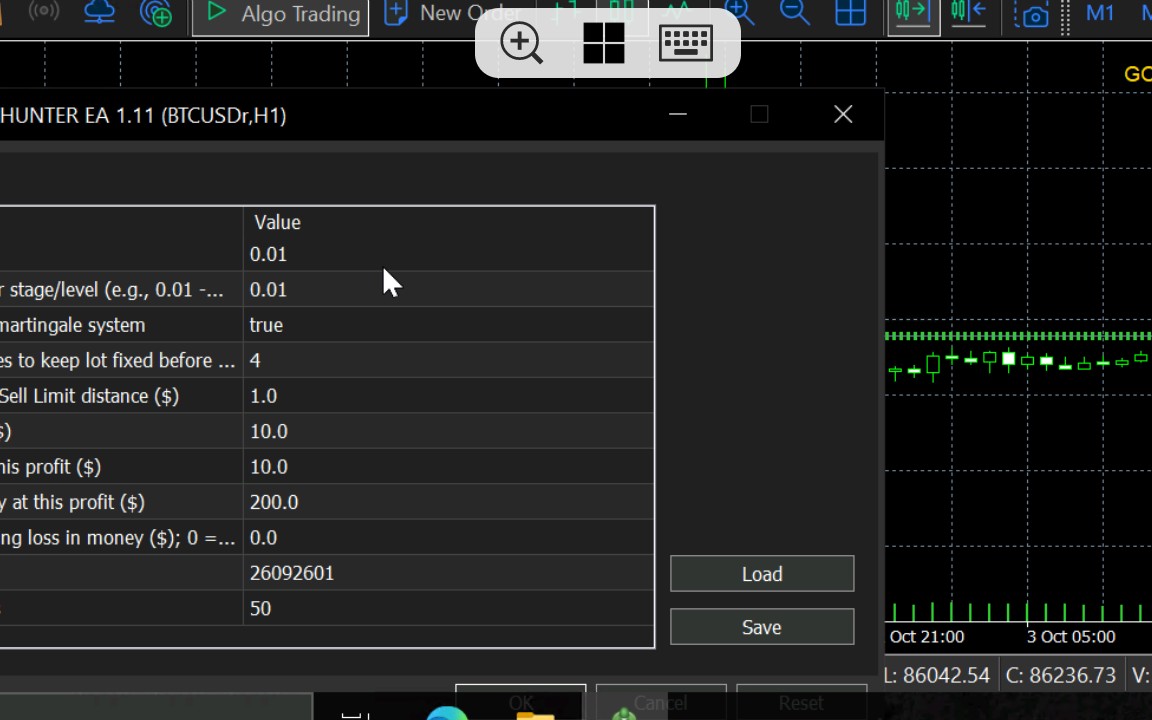Open File Explorer folder in taskbar
Viewport: 1152px width, 720px height.
coord(535,715)
